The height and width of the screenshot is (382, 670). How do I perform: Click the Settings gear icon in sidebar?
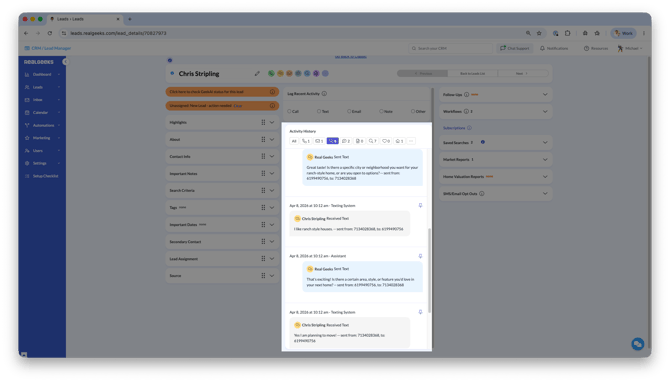pyautogui.click(x=27, y=163)
